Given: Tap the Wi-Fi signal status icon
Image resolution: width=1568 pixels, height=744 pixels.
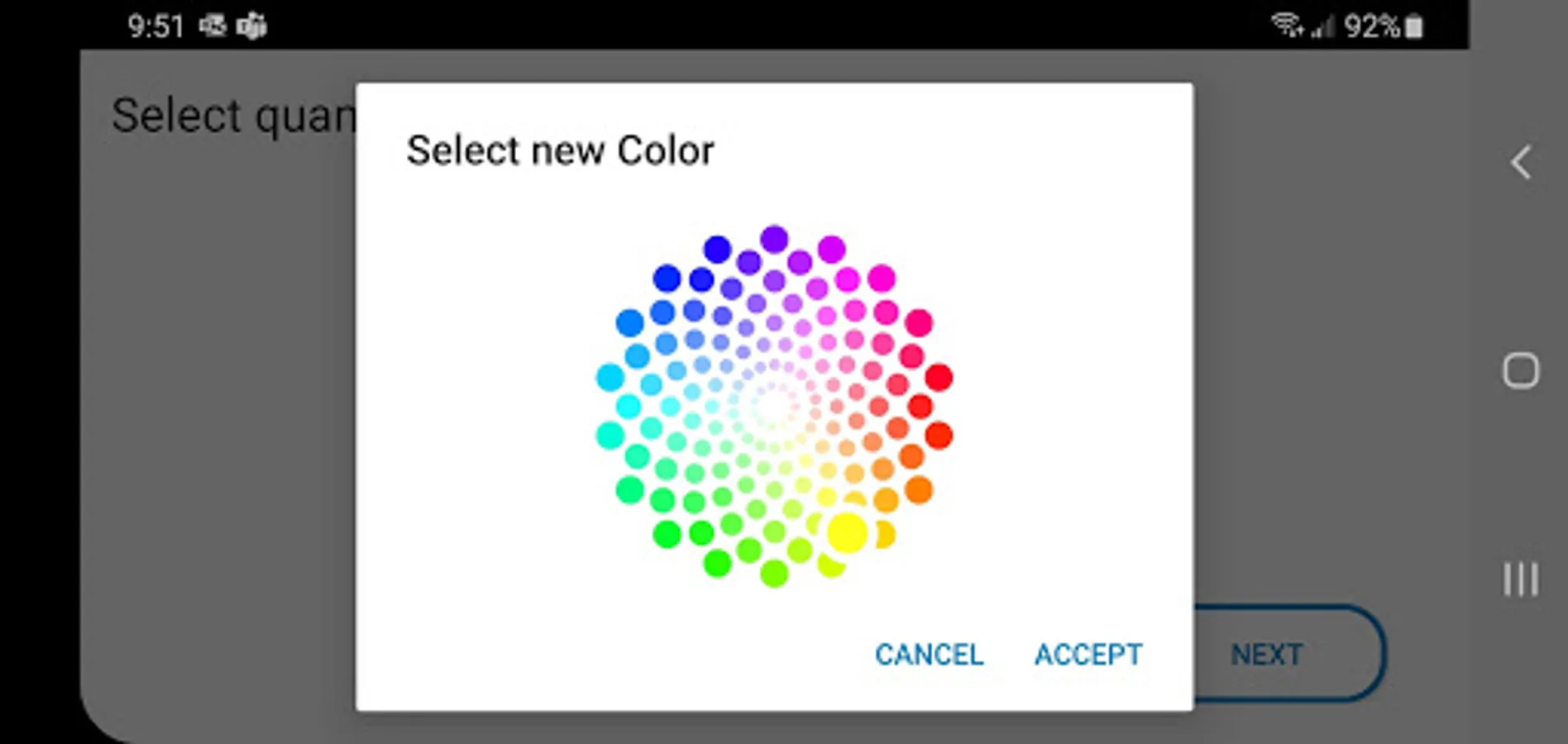Looking at the screenshot, I should click(x=1286, y=26).
